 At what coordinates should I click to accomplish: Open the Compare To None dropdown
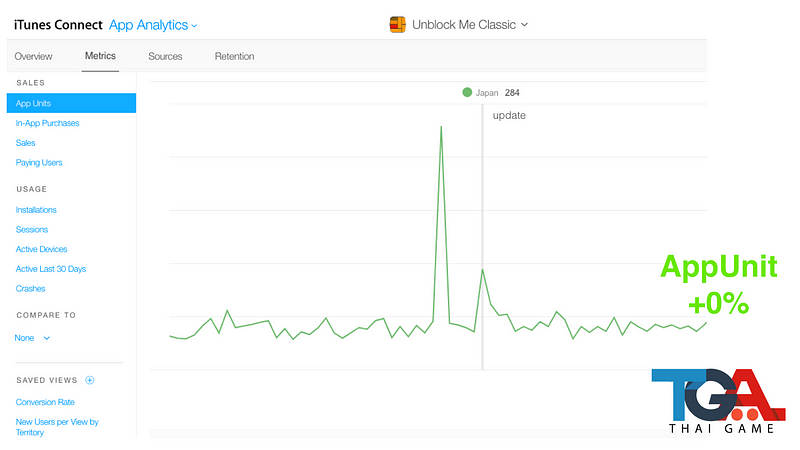32,338
